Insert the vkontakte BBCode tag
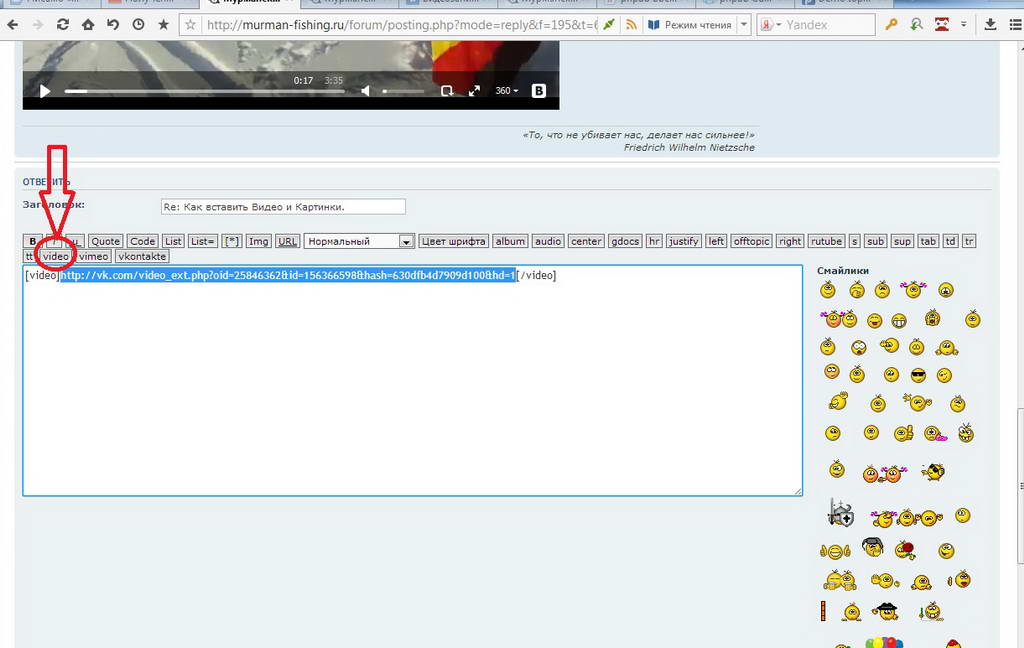The image size is (1024, 648). tap(141, 257)
